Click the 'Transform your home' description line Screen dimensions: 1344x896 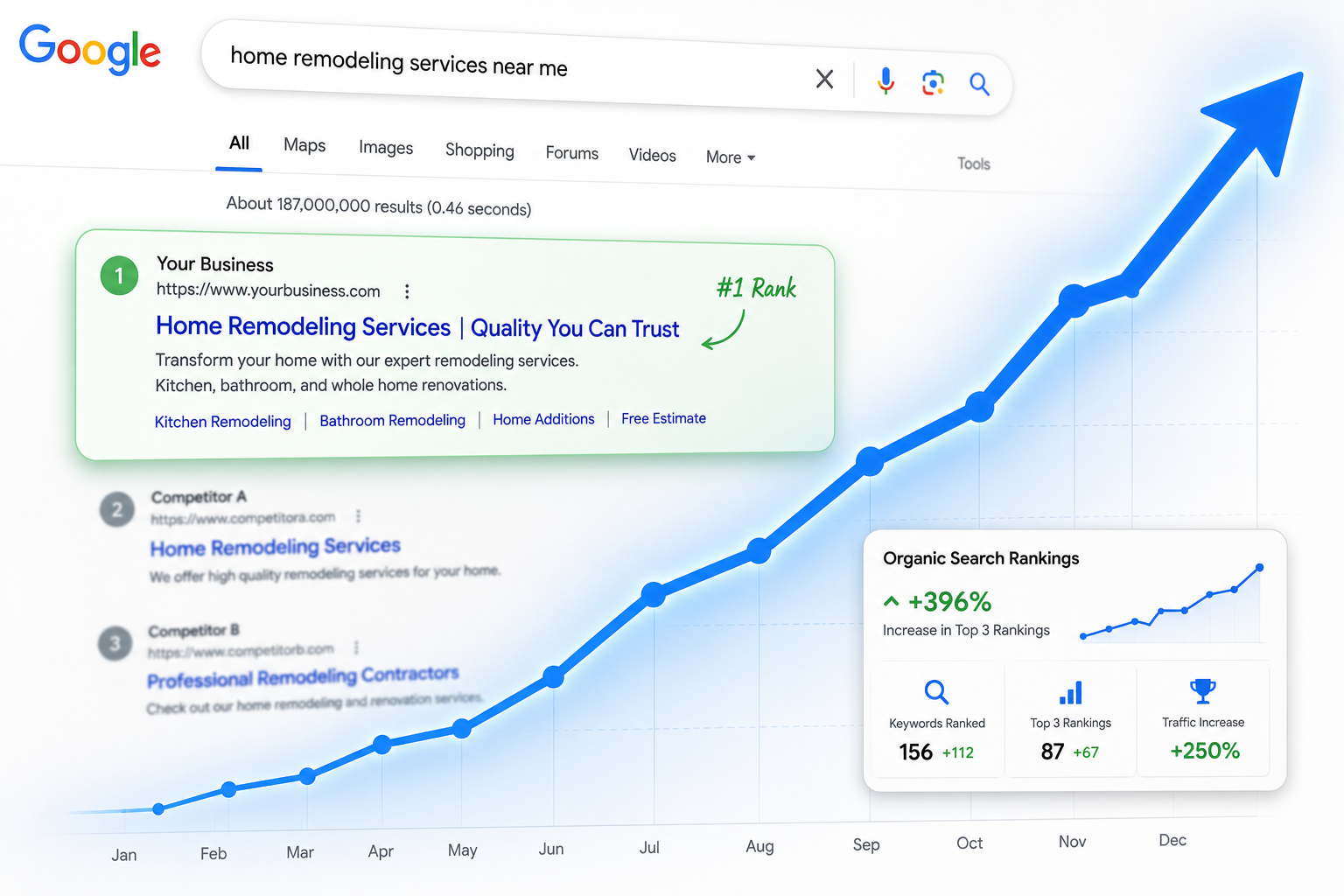367,360
